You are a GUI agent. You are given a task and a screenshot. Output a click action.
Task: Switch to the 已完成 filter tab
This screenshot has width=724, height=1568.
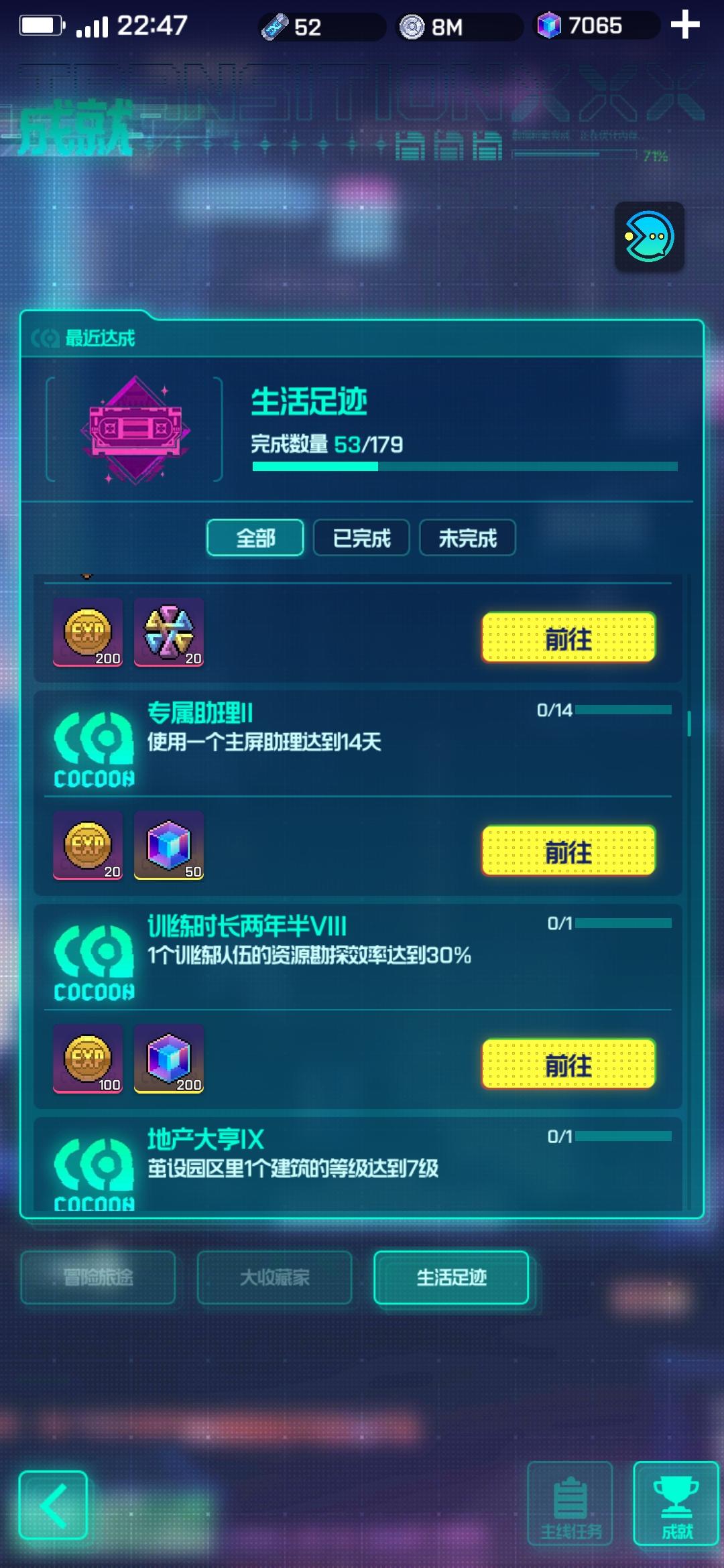[x=361, y=538]
